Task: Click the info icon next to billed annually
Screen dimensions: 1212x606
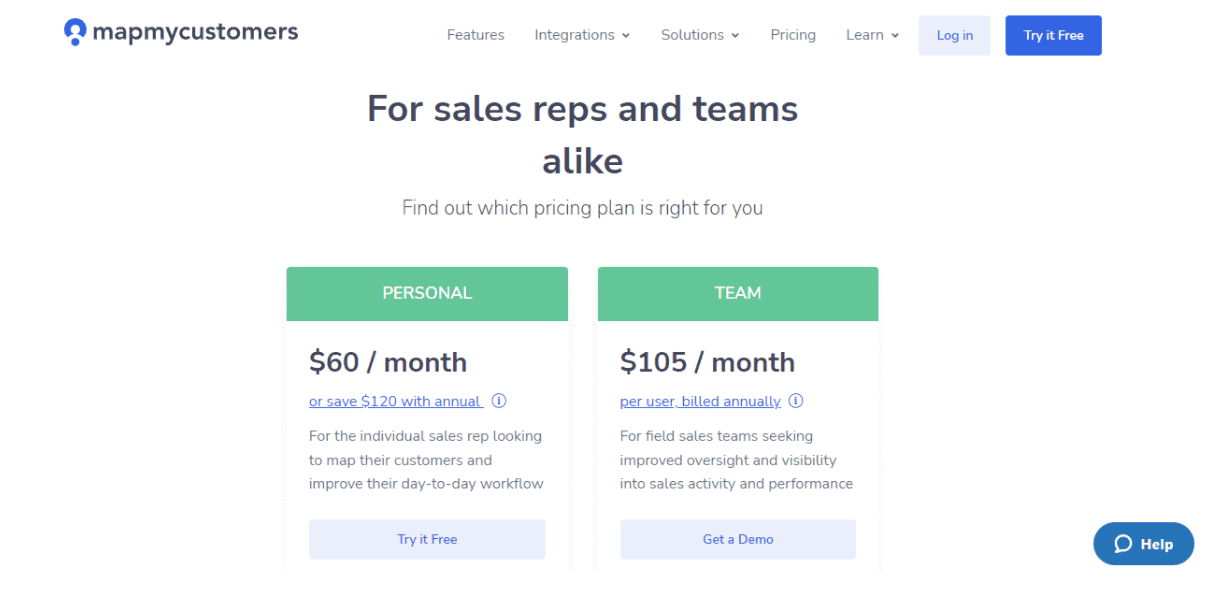Action: click(x=796, y=401)
